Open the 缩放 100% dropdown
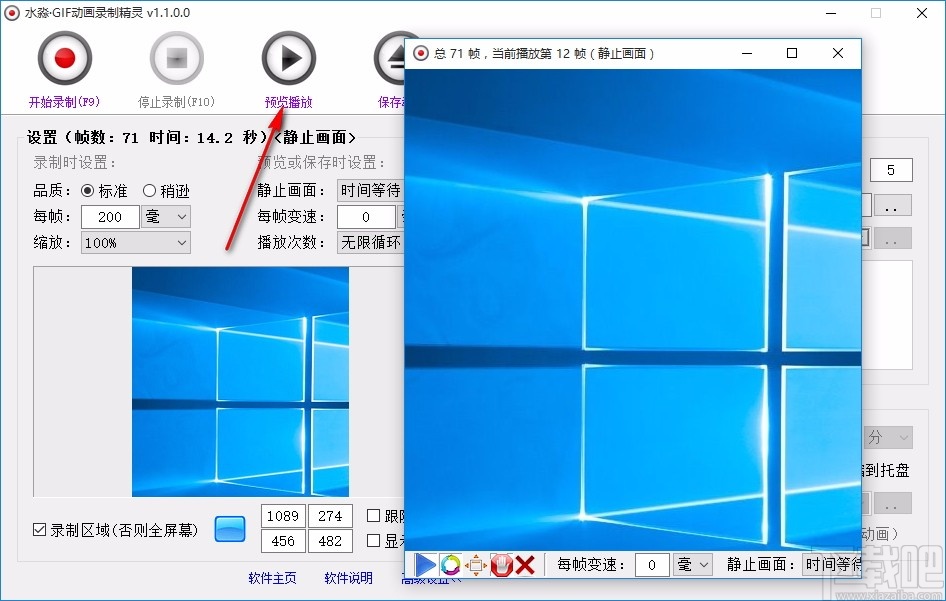946x601 pixels. tap(136, 243)
